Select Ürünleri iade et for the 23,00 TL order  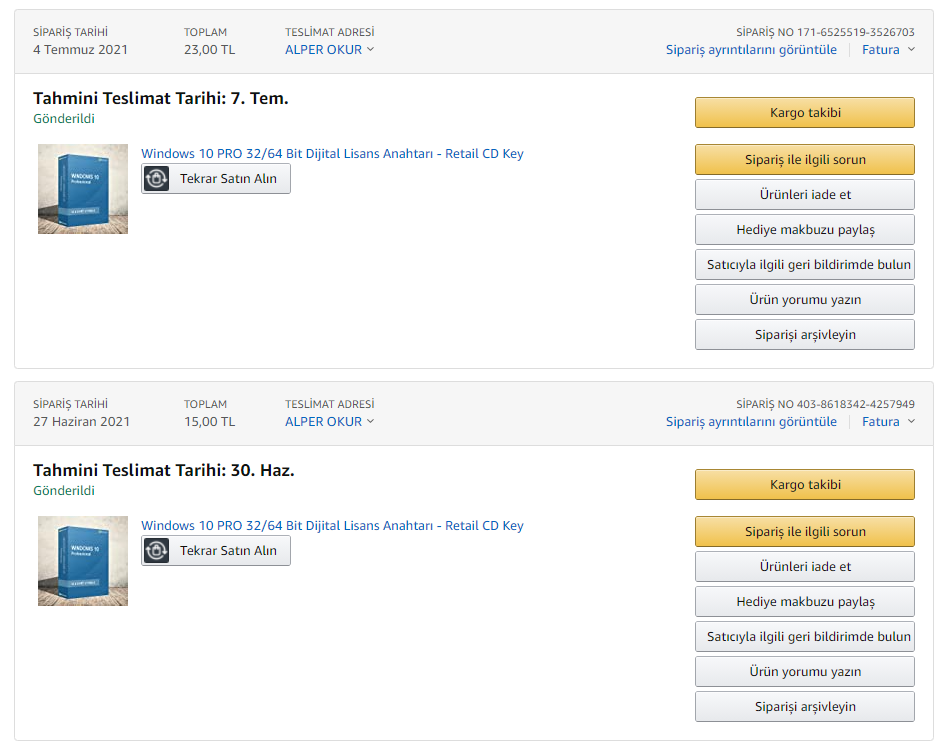[804, 195]
